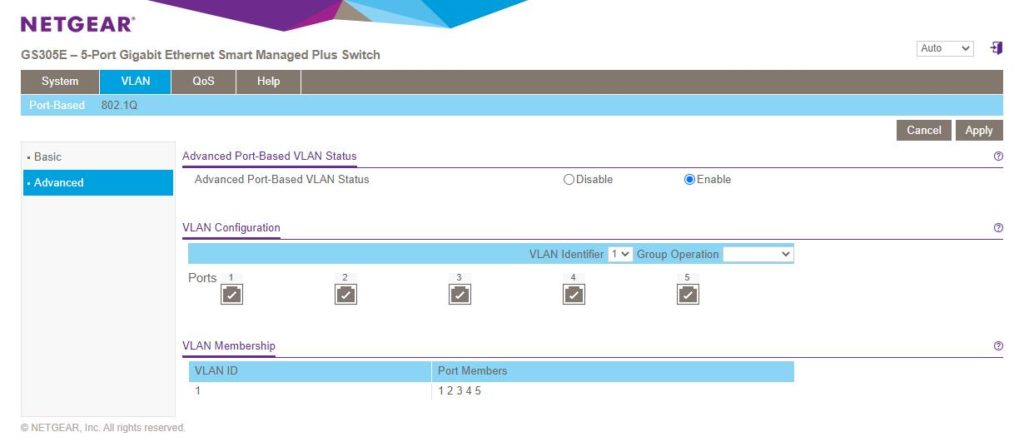1024x437 pixels.
Task: Go to the 802.1Q submenu
Action: pos(119,105)
